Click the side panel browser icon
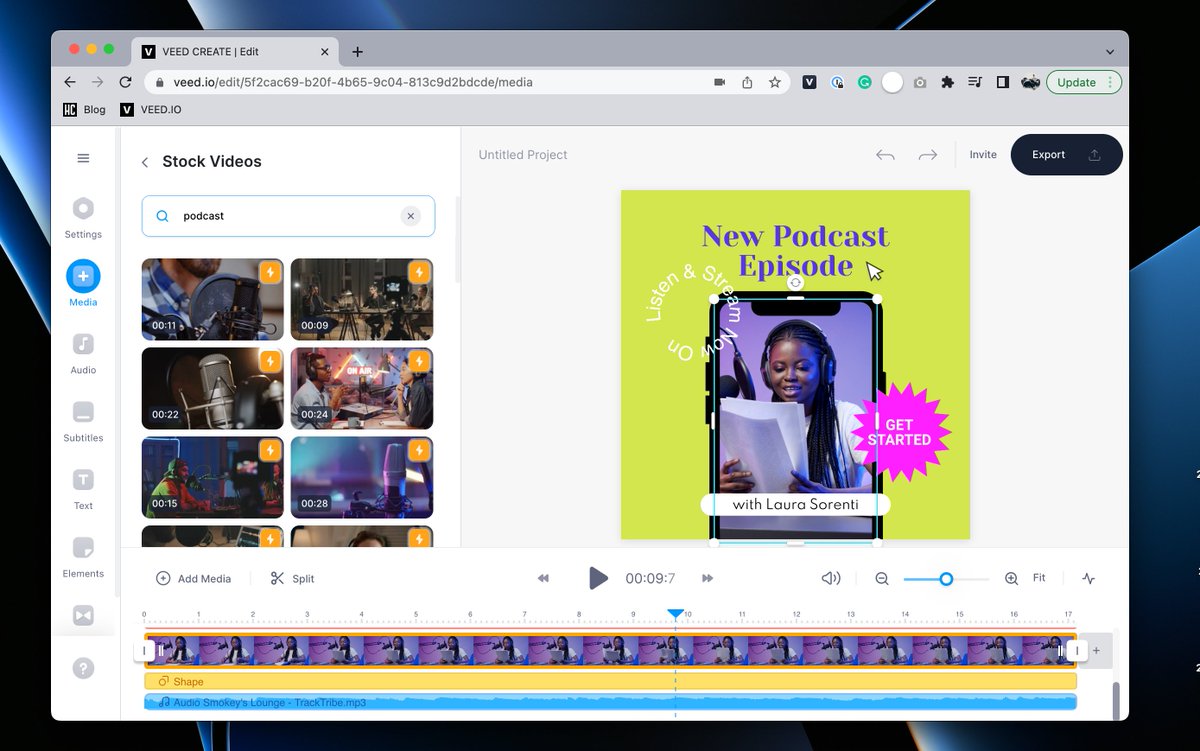This screenshot has height=751, width=1200. [x=1003, y=82]
